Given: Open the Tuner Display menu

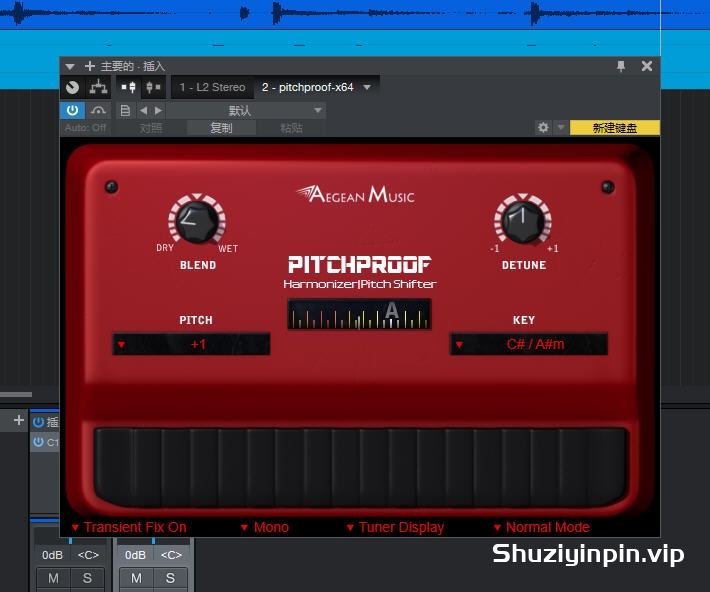Looking at the screenshot, I should coord(396,527).
